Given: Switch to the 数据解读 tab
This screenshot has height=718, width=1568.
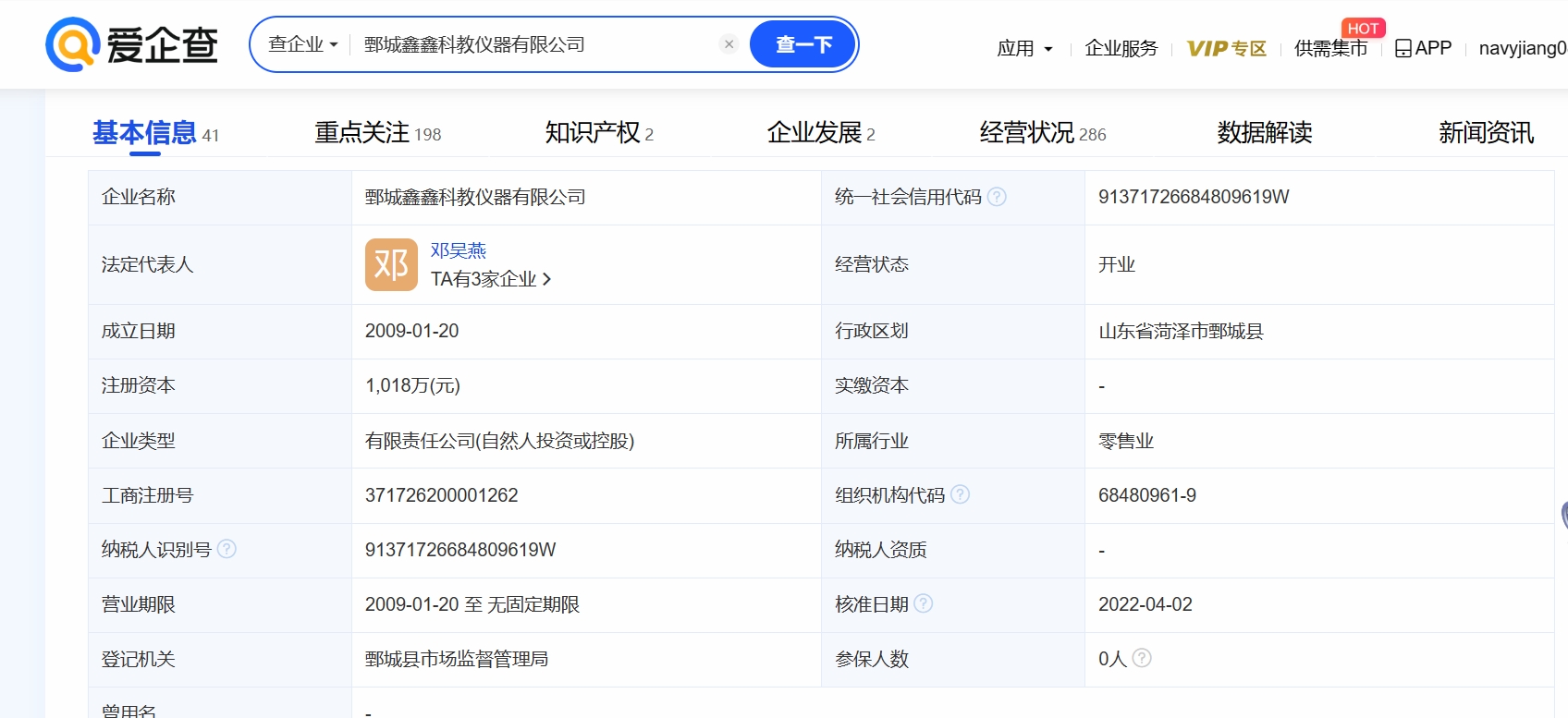Looking at the screenshot, I should pyautogui.click(x=1265, y=133).
